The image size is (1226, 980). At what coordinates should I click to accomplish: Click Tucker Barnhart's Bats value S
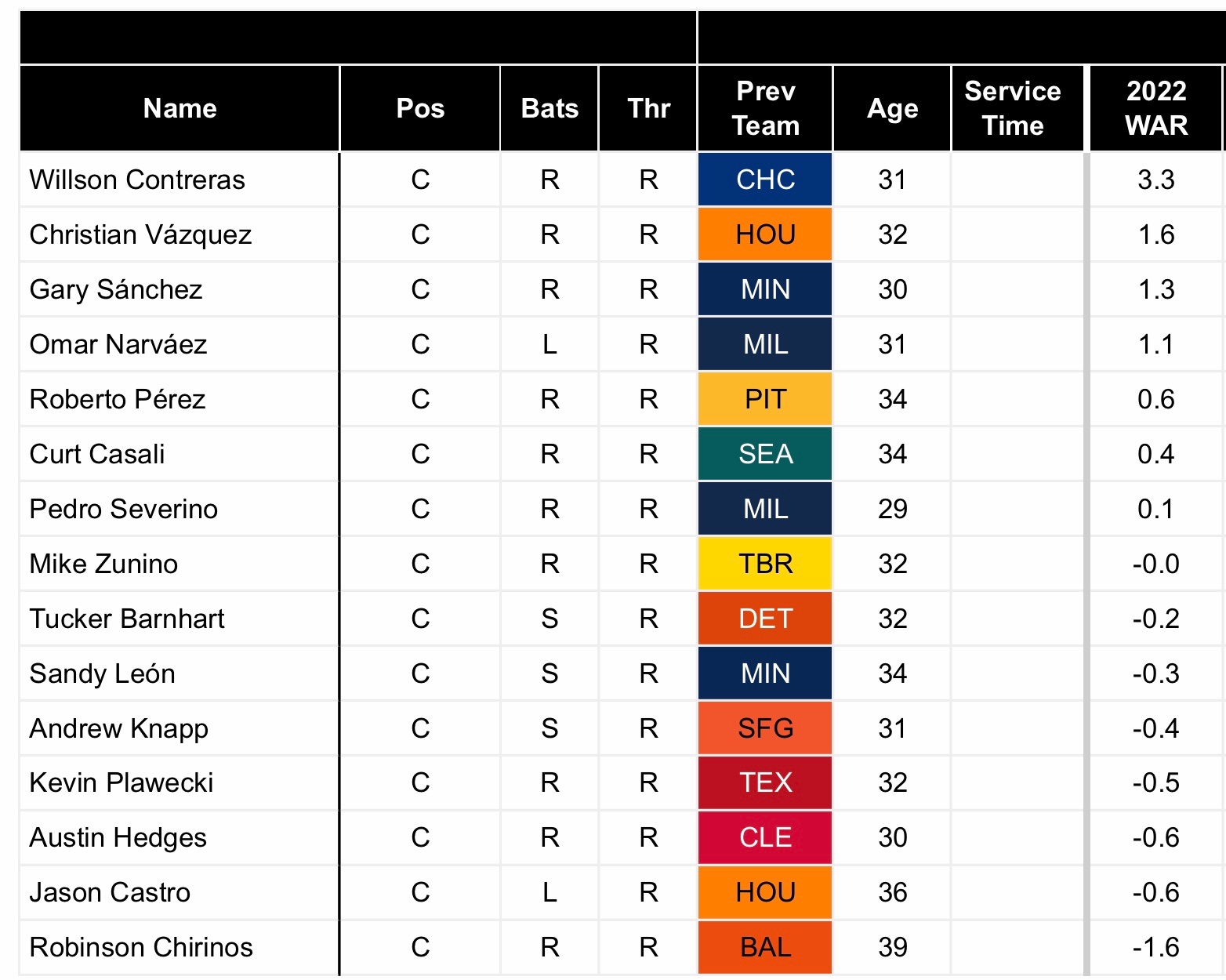pos(550,619)
